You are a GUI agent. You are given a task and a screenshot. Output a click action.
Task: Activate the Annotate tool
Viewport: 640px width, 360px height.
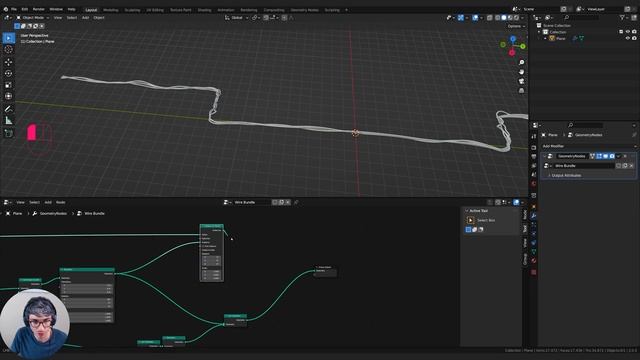tap(9, 109)
